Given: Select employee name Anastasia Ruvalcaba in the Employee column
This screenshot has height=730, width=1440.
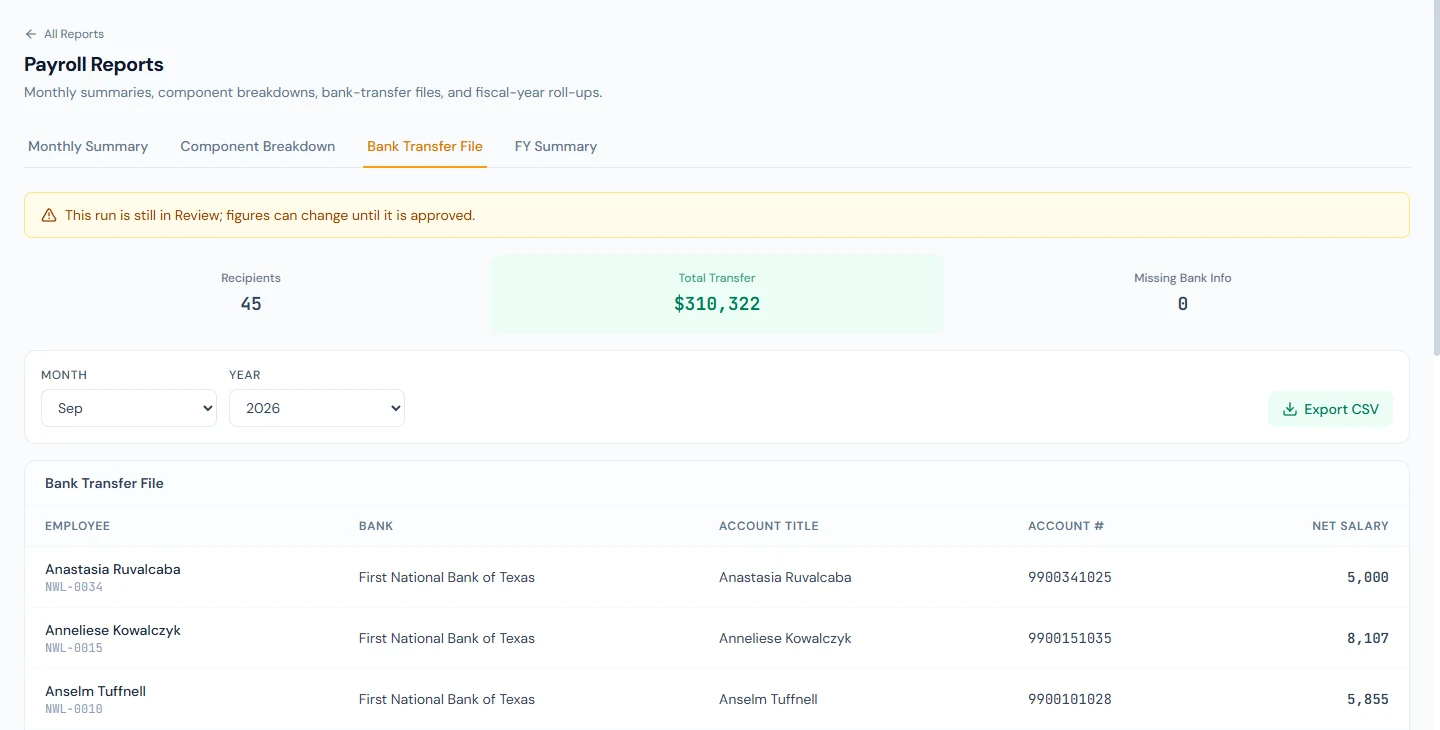Looking at the screenshot, I should coord(113,569).
